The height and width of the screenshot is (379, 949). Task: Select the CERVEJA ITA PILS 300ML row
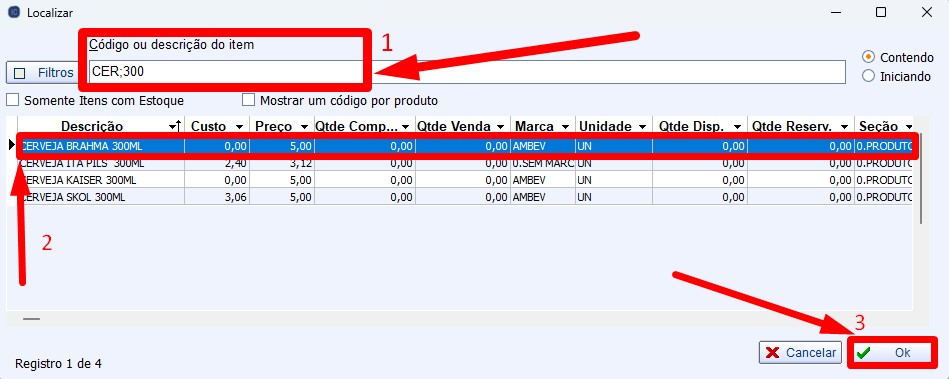pyautogui.click(x=465, y=163)
